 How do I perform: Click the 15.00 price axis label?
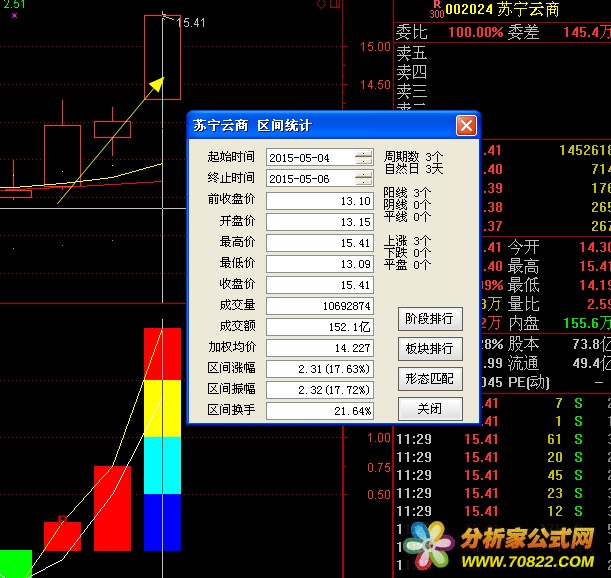(x=375, y=47)
